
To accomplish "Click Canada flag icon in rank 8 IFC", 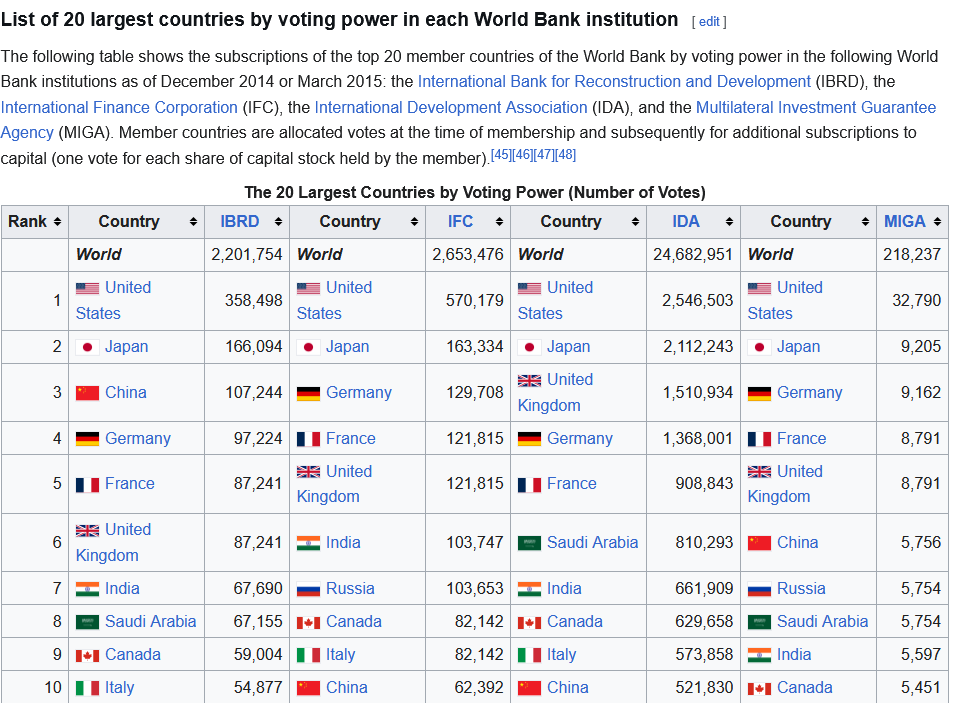I will pos(308,622).
